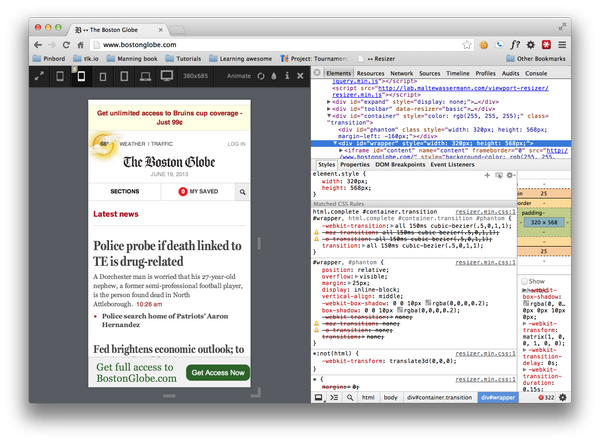Toggle the Animate option in resizer toolbar
Viewport: 600px width, 443px height.
pos(239,76)
